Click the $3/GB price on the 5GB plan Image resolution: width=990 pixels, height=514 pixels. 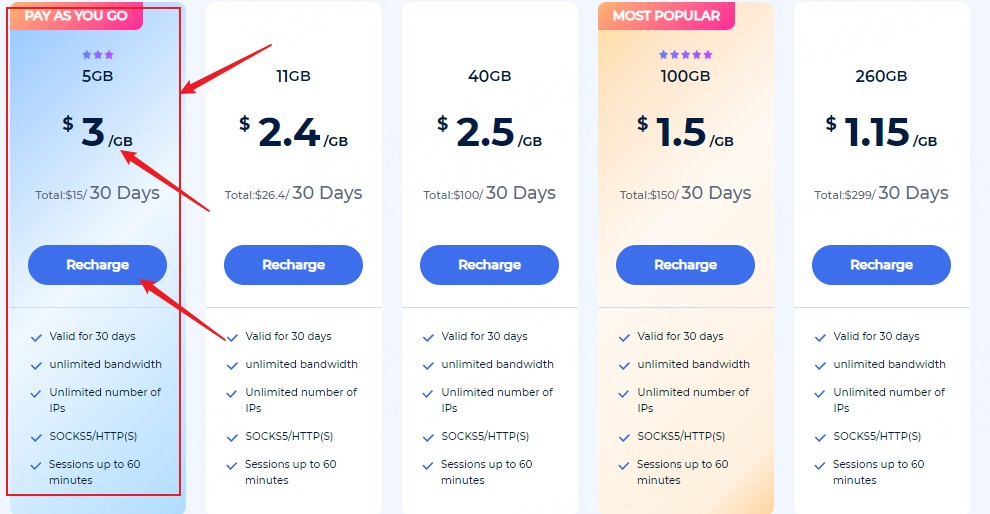pyautogui.click(x=97, y=132)
